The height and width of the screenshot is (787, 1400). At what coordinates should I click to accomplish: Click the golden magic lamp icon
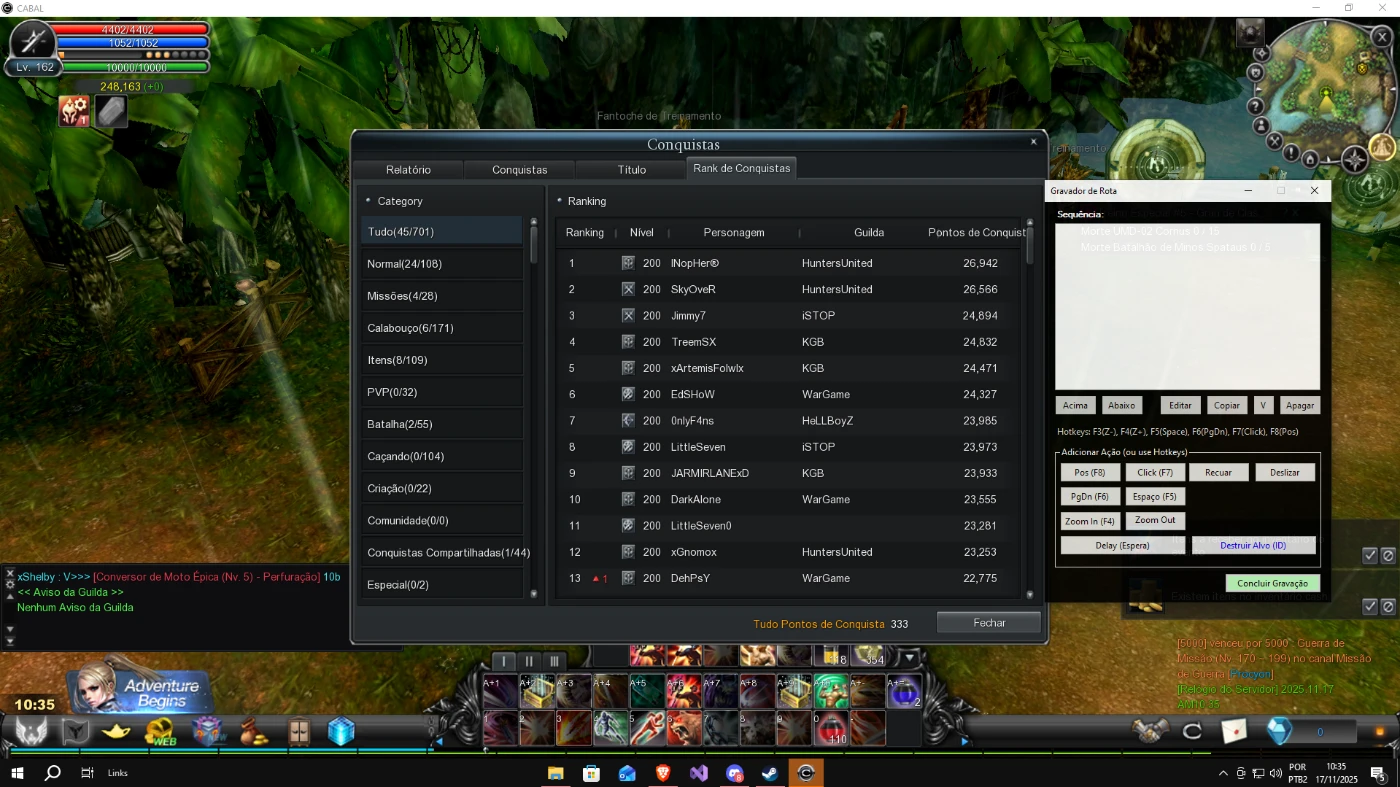click(x=117, y=732)
